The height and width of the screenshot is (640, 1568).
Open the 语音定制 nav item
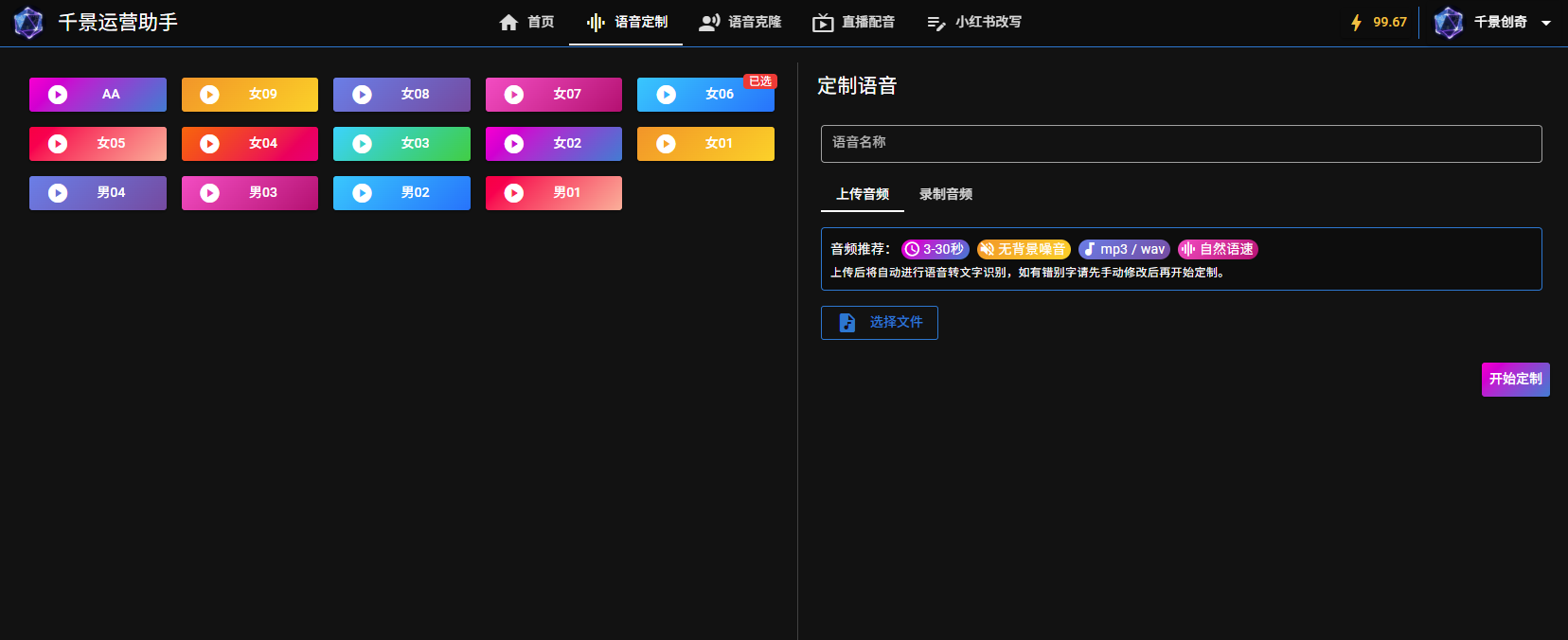(x=626, y=23)
